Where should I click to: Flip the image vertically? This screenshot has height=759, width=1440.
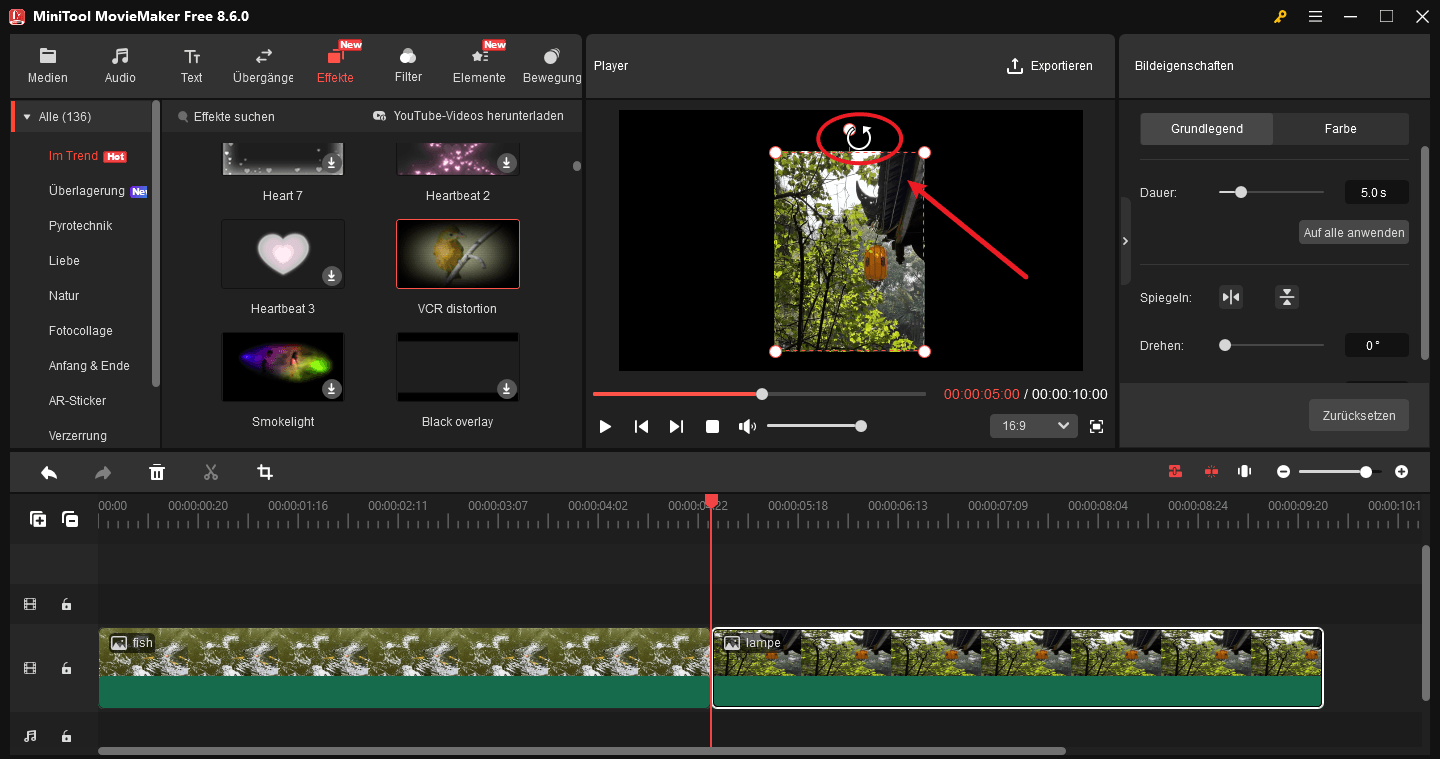1286,297
